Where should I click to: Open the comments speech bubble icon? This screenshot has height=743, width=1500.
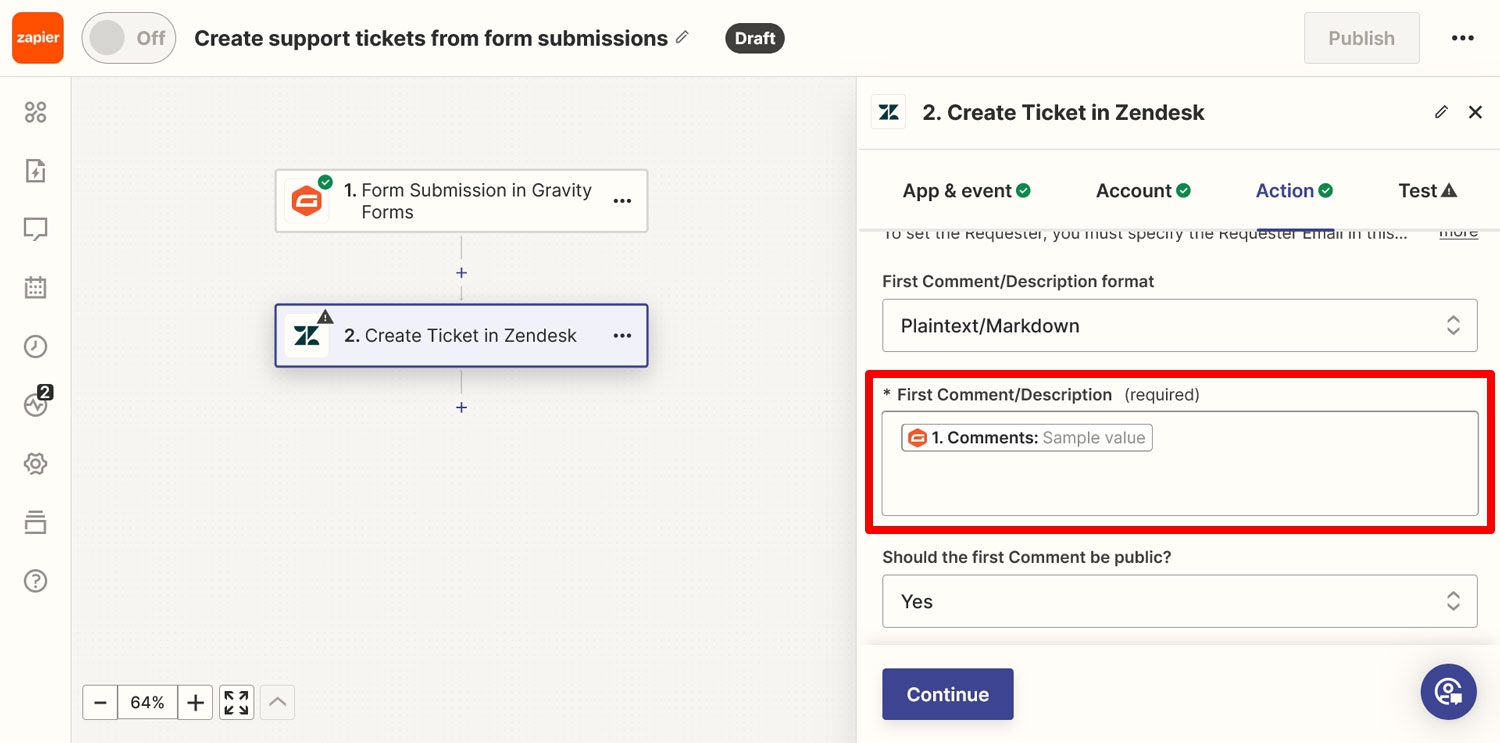coord(35,230)
